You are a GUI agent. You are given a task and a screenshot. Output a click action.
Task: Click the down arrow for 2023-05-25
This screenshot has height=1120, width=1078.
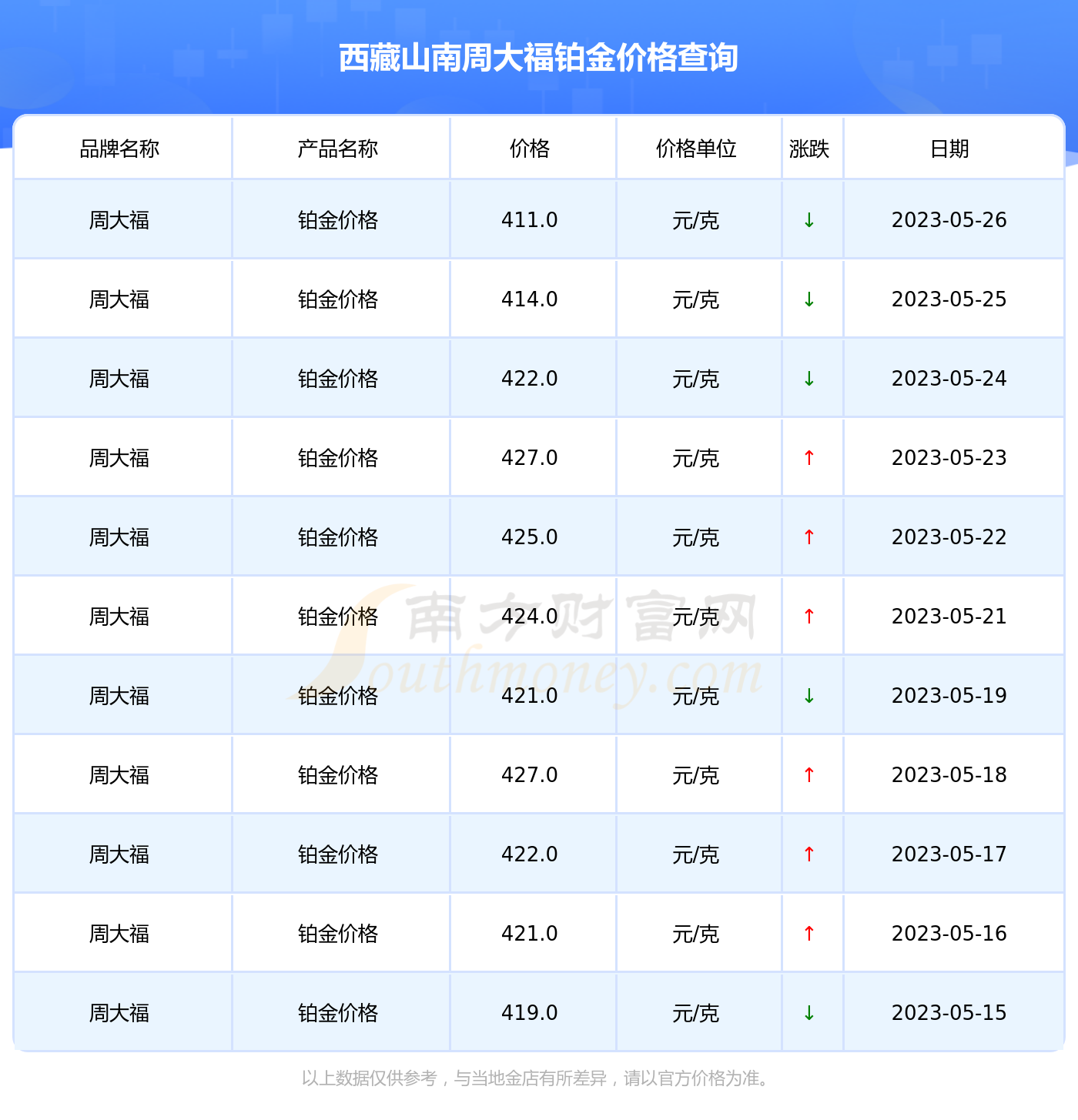click(x=809, y=299)
